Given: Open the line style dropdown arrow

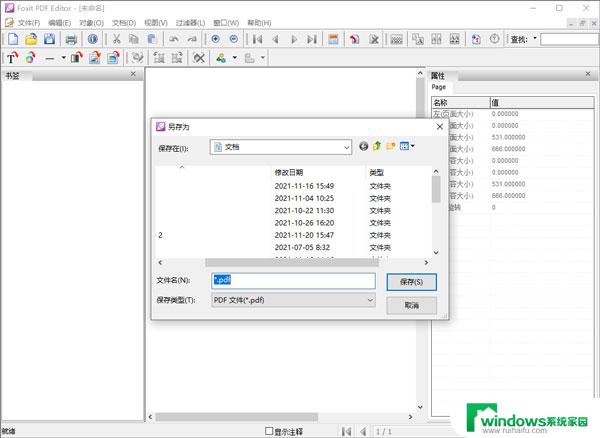Looking at the screenshot, I should pos(64,58).
